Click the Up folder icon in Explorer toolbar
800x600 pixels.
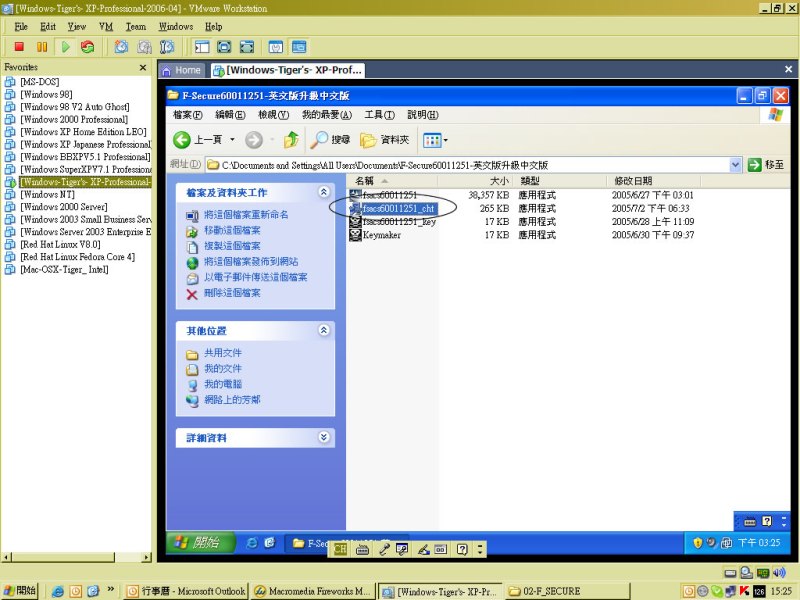[291, 140]
